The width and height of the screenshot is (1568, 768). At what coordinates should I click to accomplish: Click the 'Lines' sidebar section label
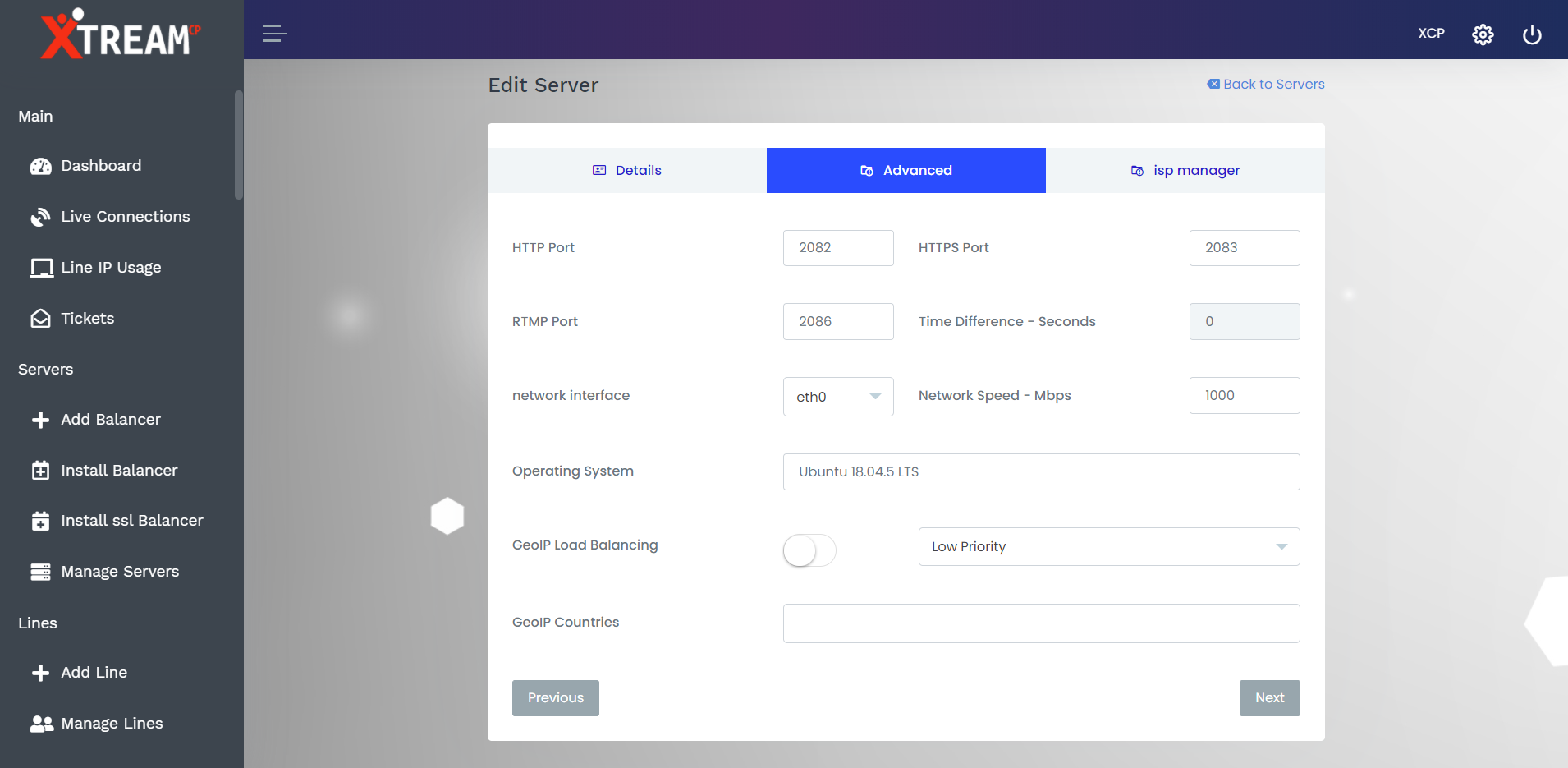[38, 623]
